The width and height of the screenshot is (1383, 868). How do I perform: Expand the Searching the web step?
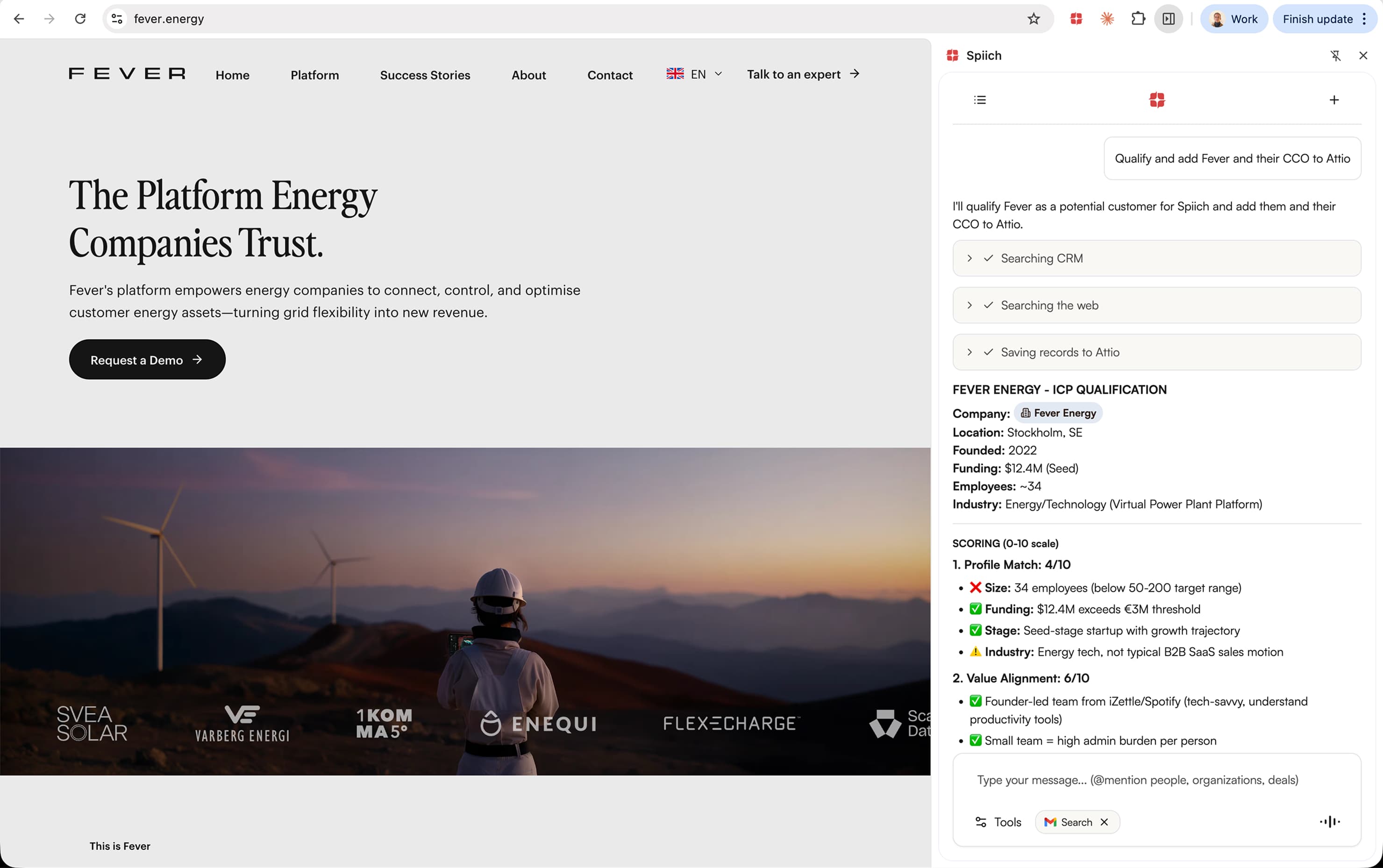(x=970, y=306)
